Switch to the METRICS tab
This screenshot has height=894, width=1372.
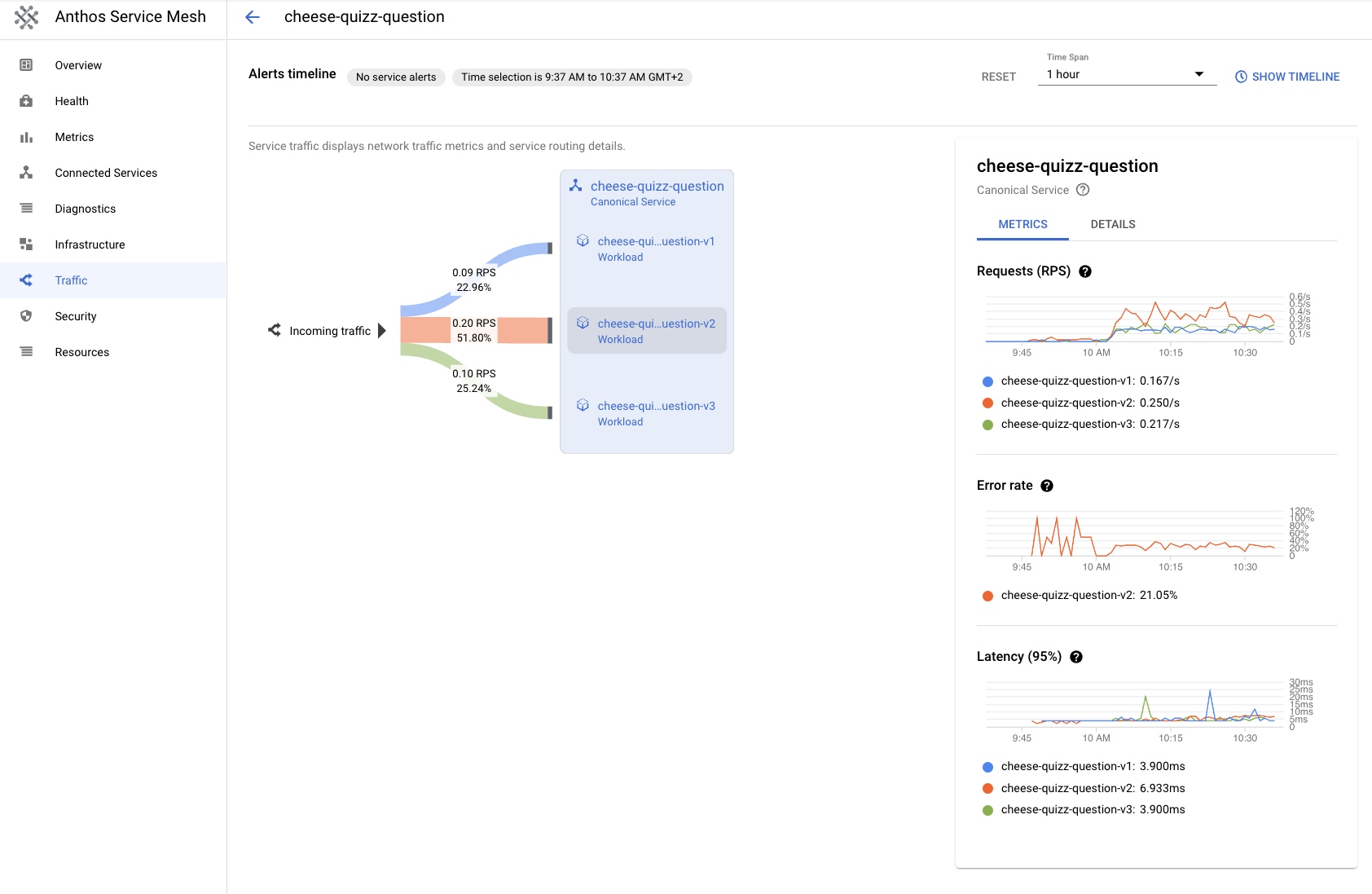point(1022,224)
